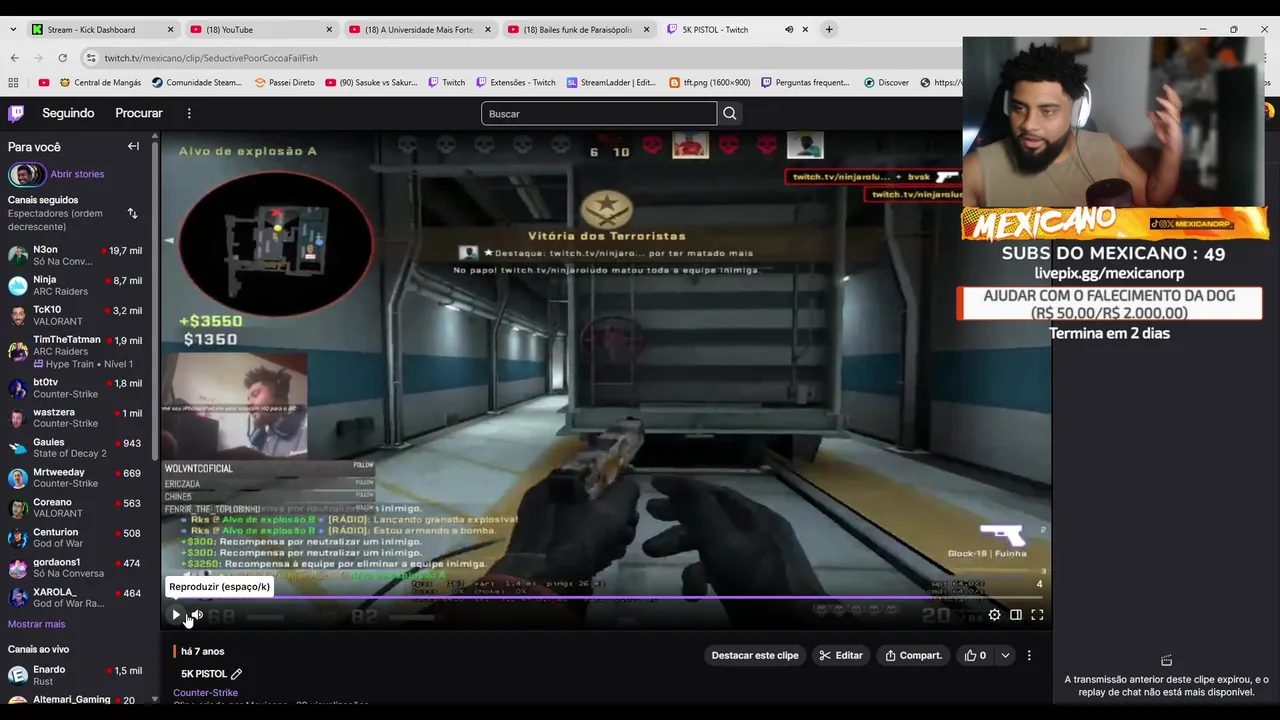
Task: Focus the Buscar search field
Action: pyautogui.click(x=598, y=114)
